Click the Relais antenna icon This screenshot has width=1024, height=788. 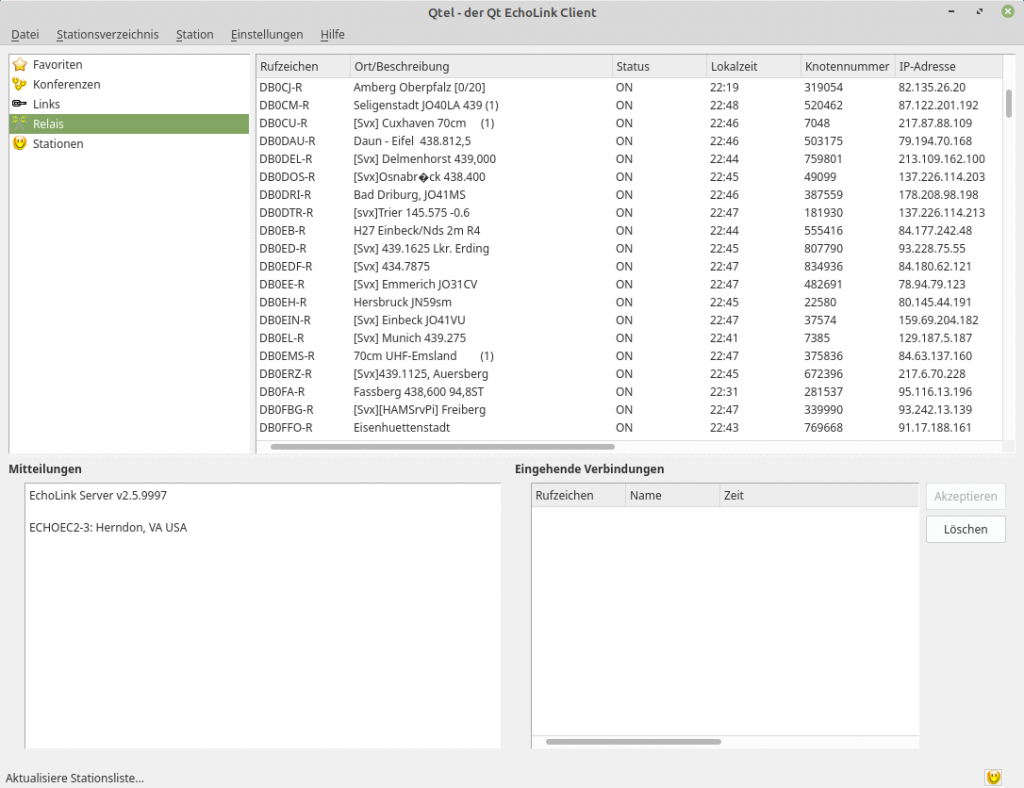(x=20, y=123)
